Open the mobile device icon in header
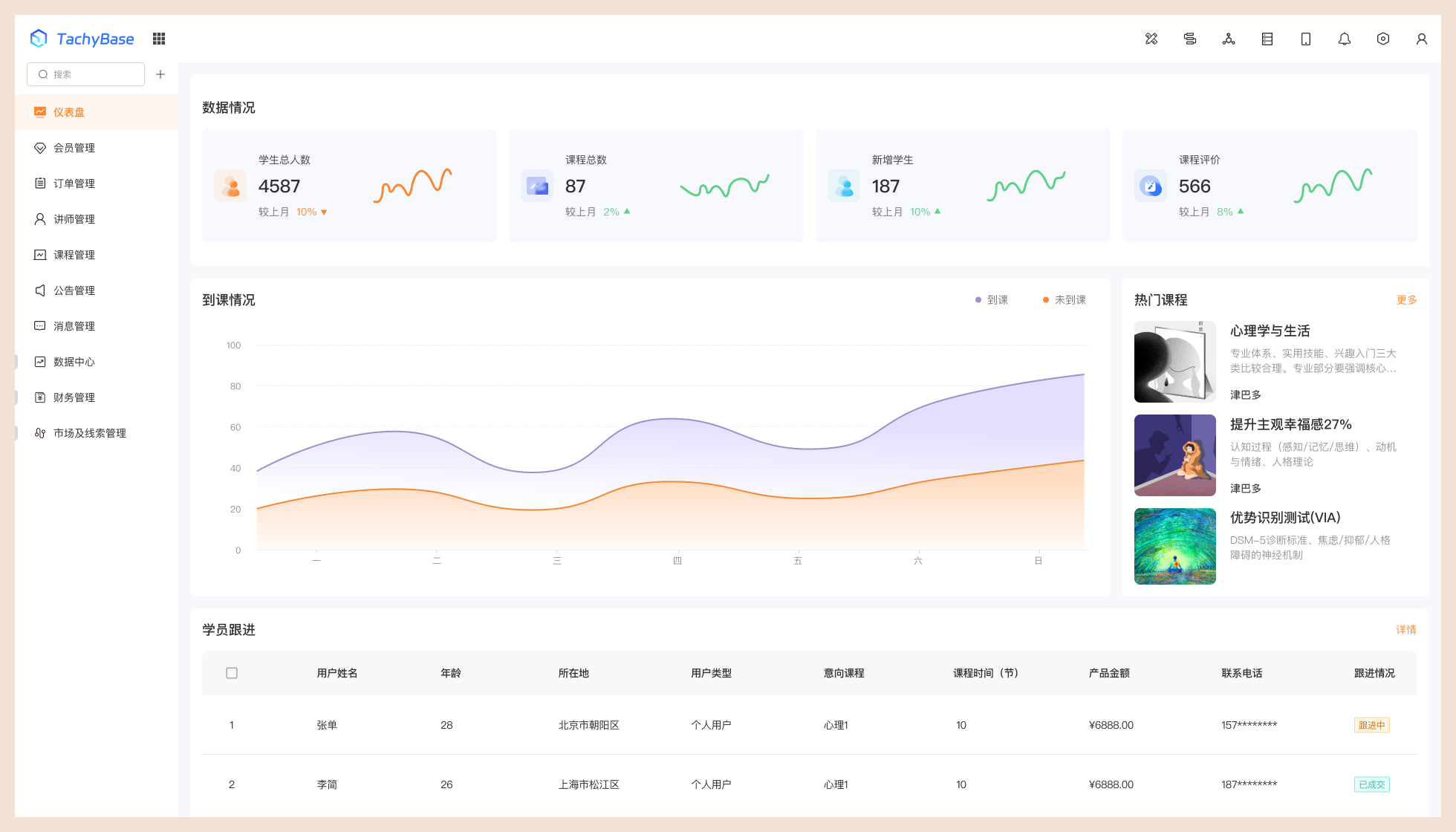This screenshot has height=832, width=1456. pyautogui.click(x=1306, y=39)
